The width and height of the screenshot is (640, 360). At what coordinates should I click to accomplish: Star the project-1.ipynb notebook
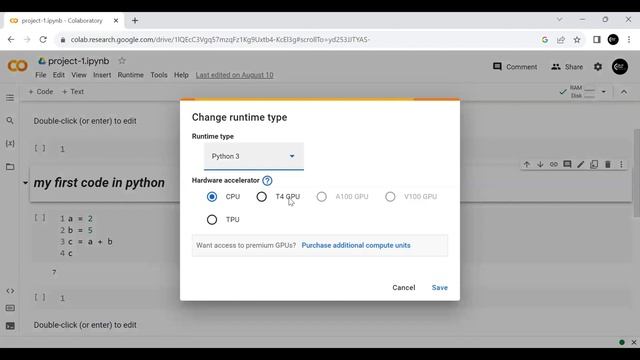coord(122,61)
